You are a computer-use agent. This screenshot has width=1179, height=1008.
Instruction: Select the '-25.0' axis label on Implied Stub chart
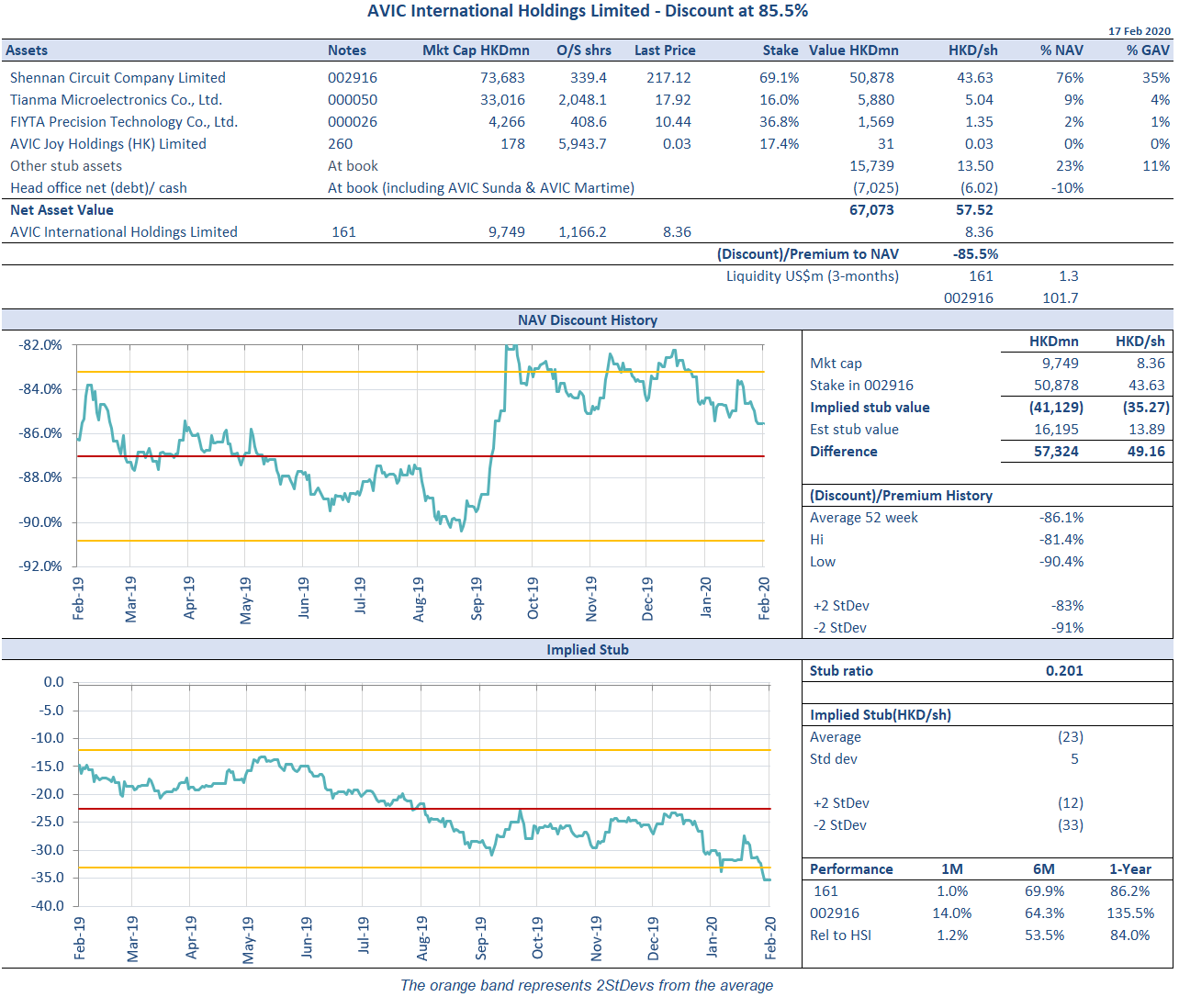coord(47,822)
